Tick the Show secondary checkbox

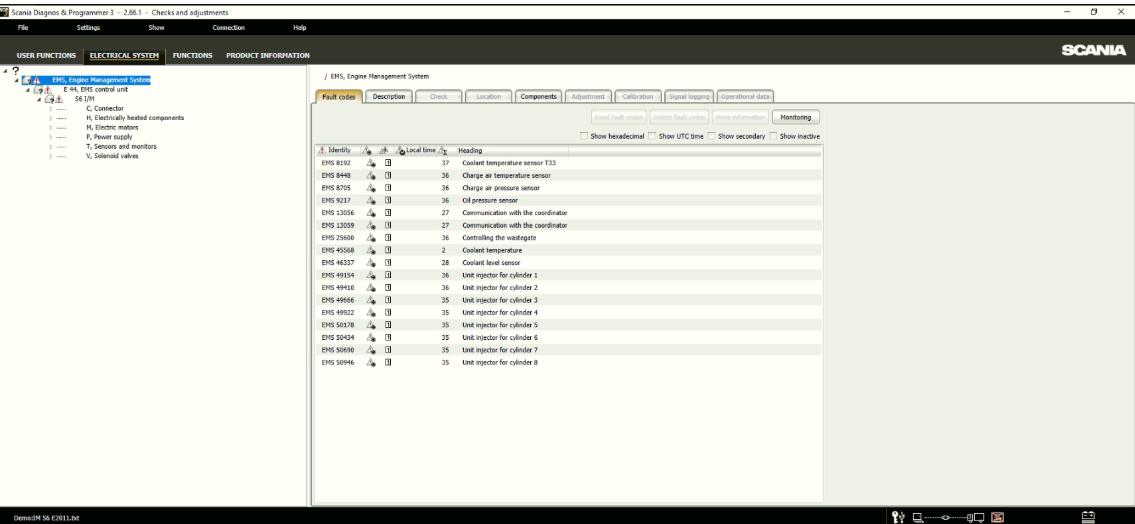pos(712,135)
